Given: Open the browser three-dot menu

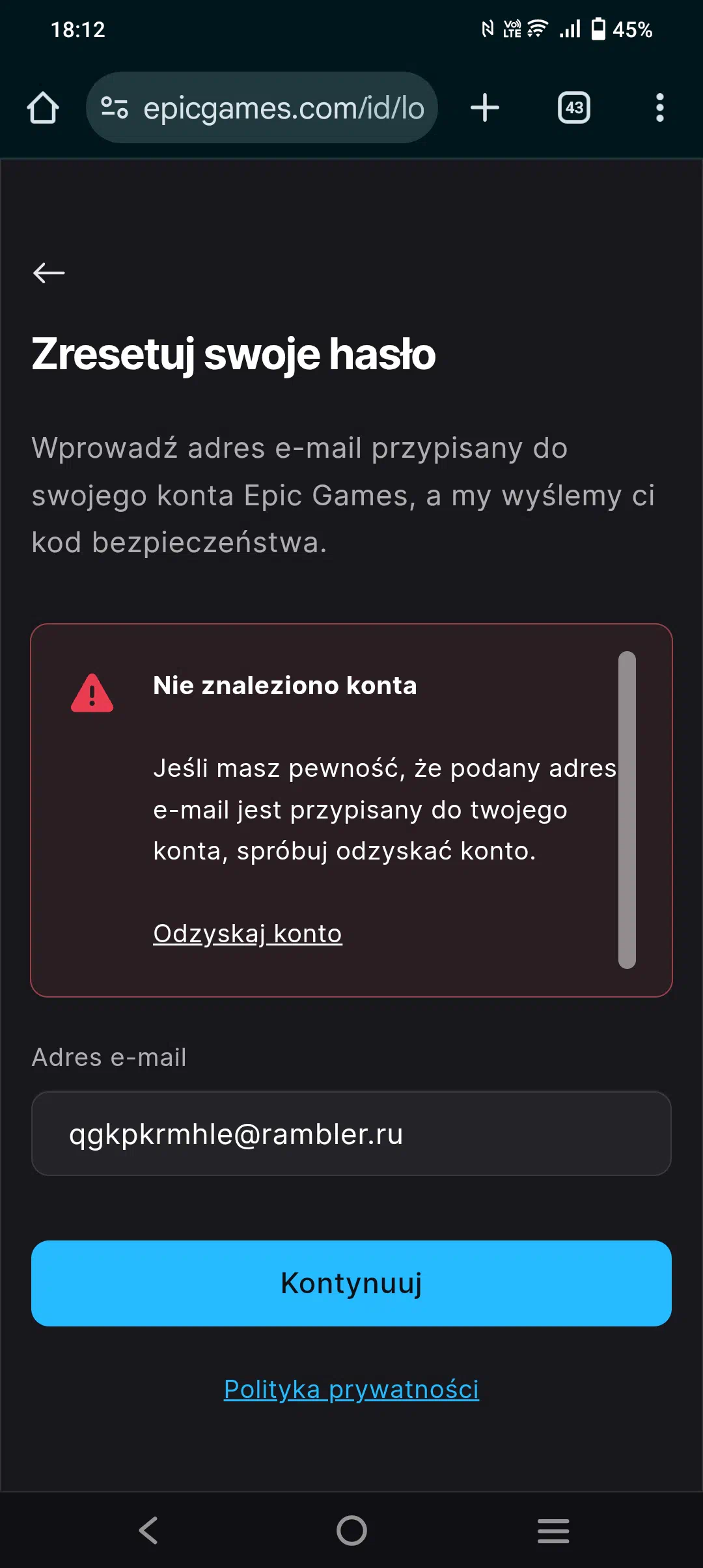Looking at the screenshot, I should click(x=660, y=107).
